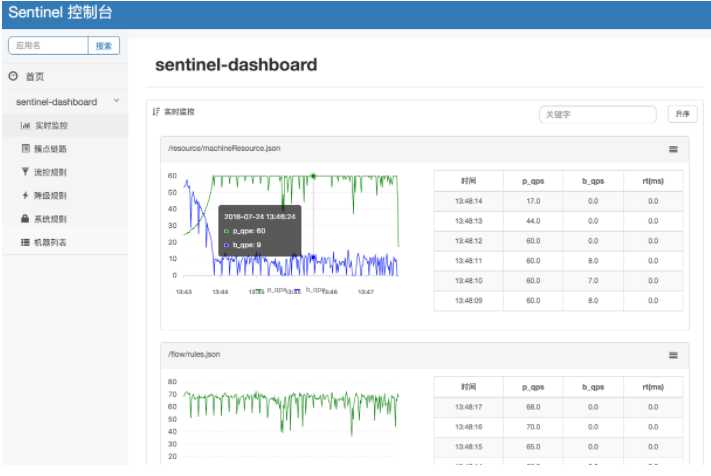Click the sort icon beside the 实时监控 heading
Screen dimensions: 711x476
(x=156, y=112)
